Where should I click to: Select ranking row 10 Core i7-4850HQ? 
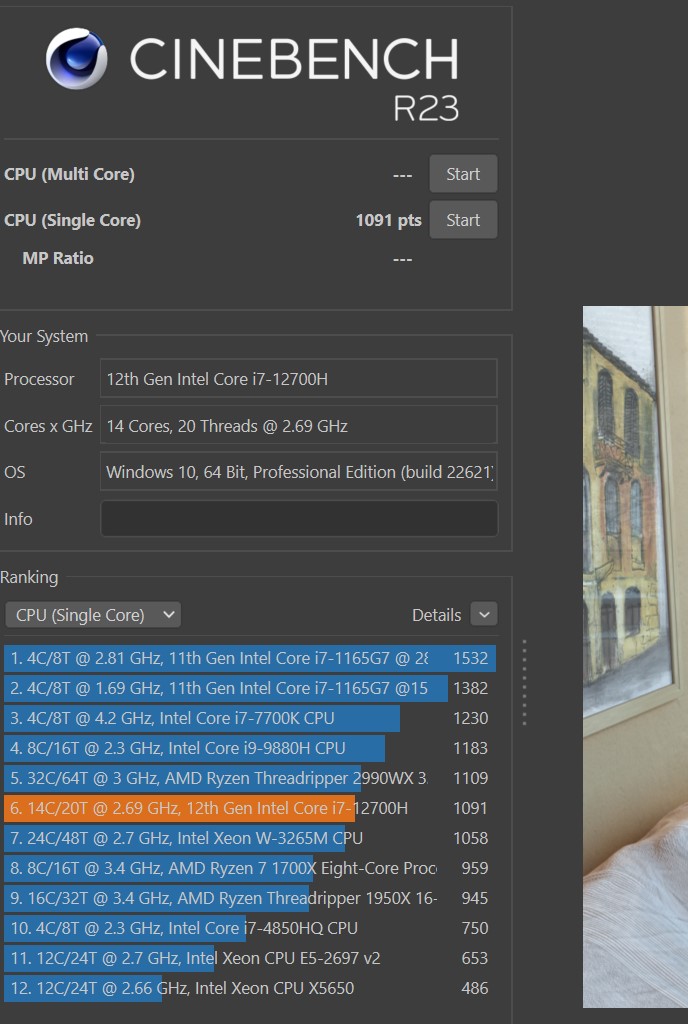(x=250, y=929)
